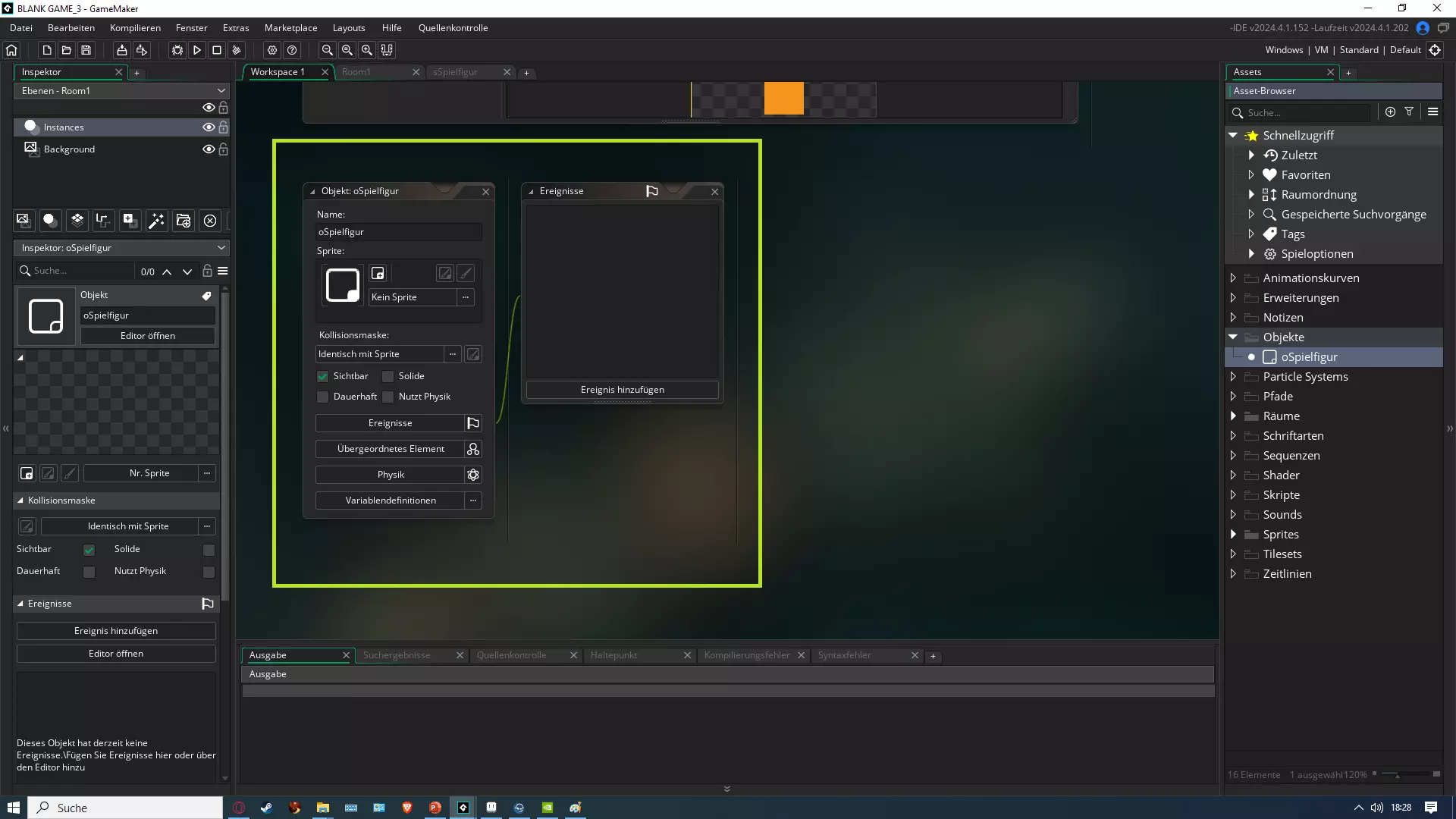
Task: Click the Stop game square icon
Action: pyautogui.click(x=217, y=50)
